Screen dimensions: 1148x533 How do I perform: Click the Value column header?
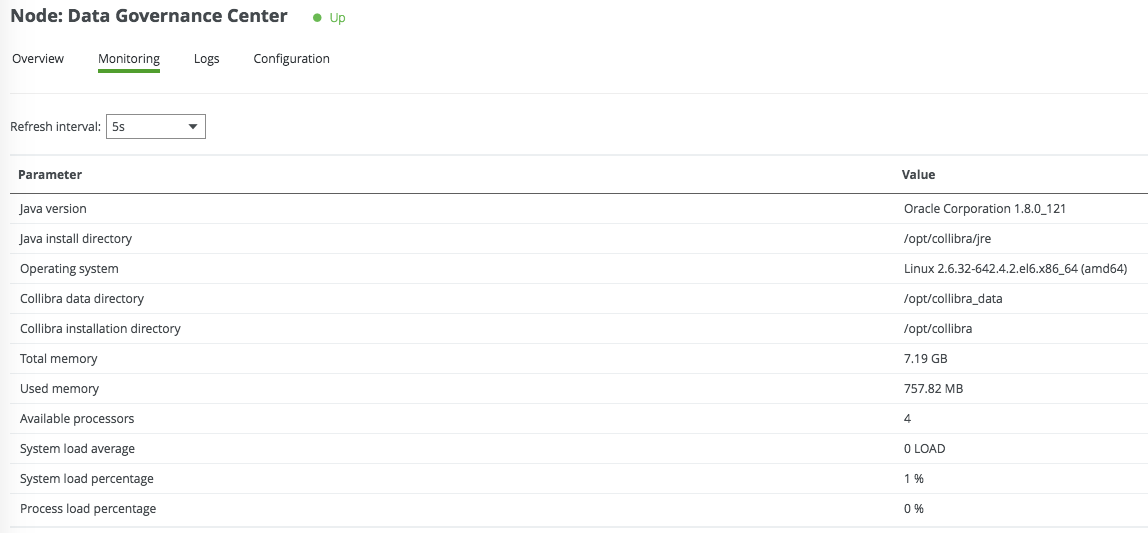pos(918,175)
